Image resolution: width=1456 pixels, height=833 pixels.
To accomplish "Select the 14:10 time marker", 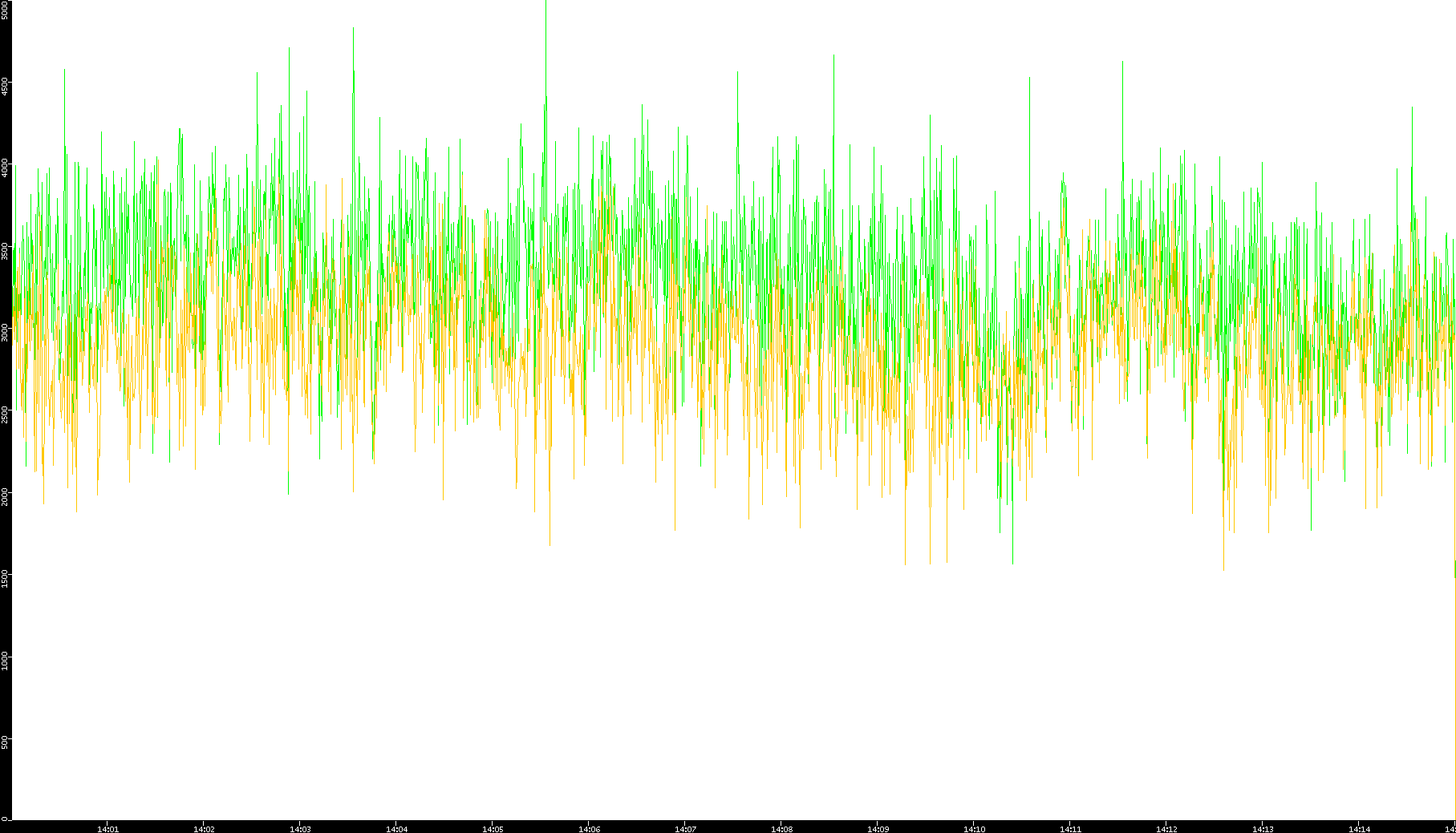I will point(974,828).
